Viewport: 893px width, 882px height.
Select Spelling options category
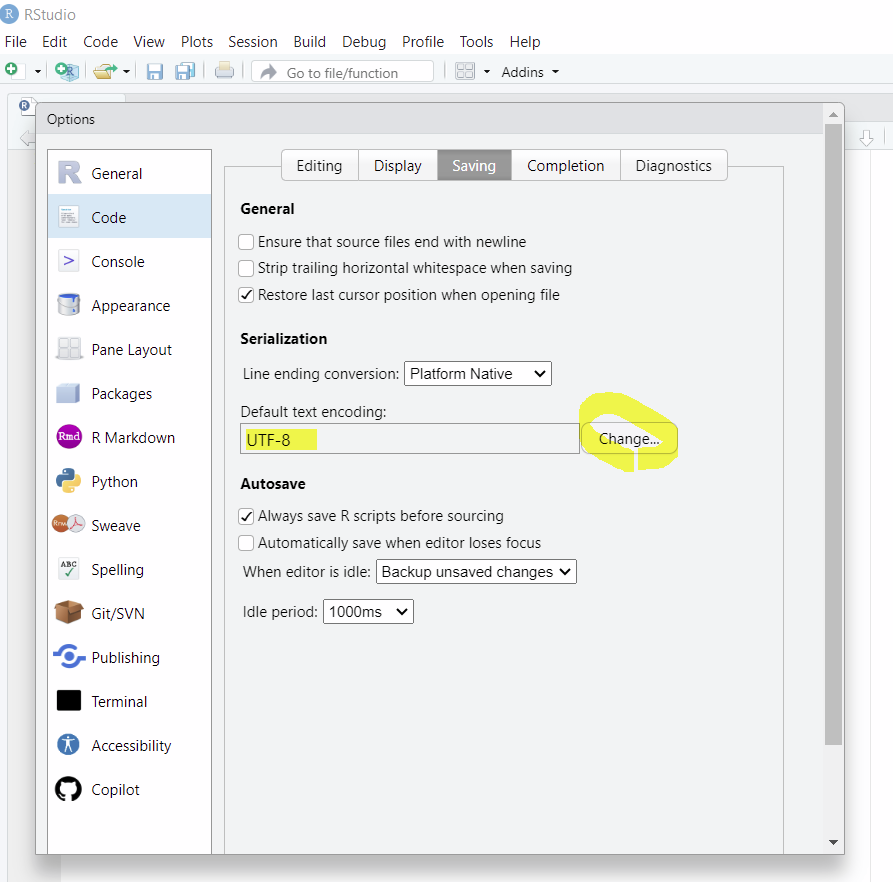pyautogui.click(x=130, y=569)
